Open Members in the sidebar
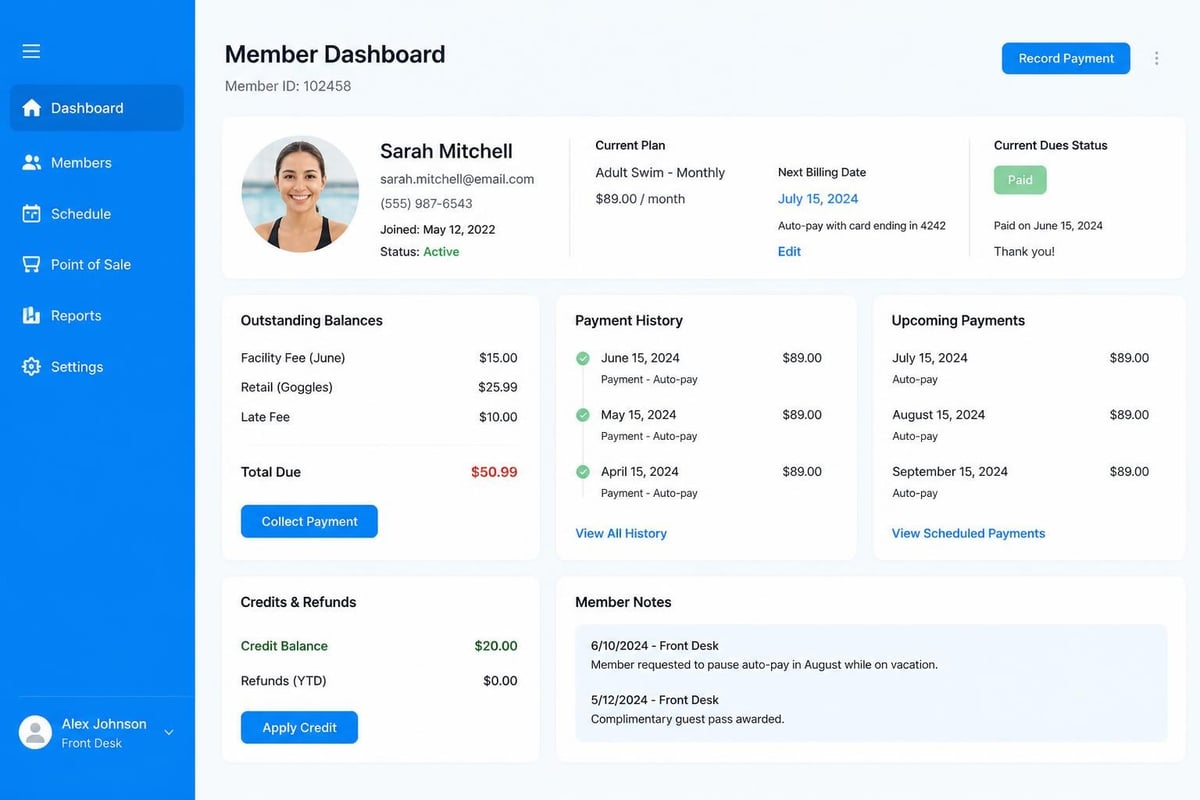The height and width of the screenshot is (800, 1200). tap(97, 162)
